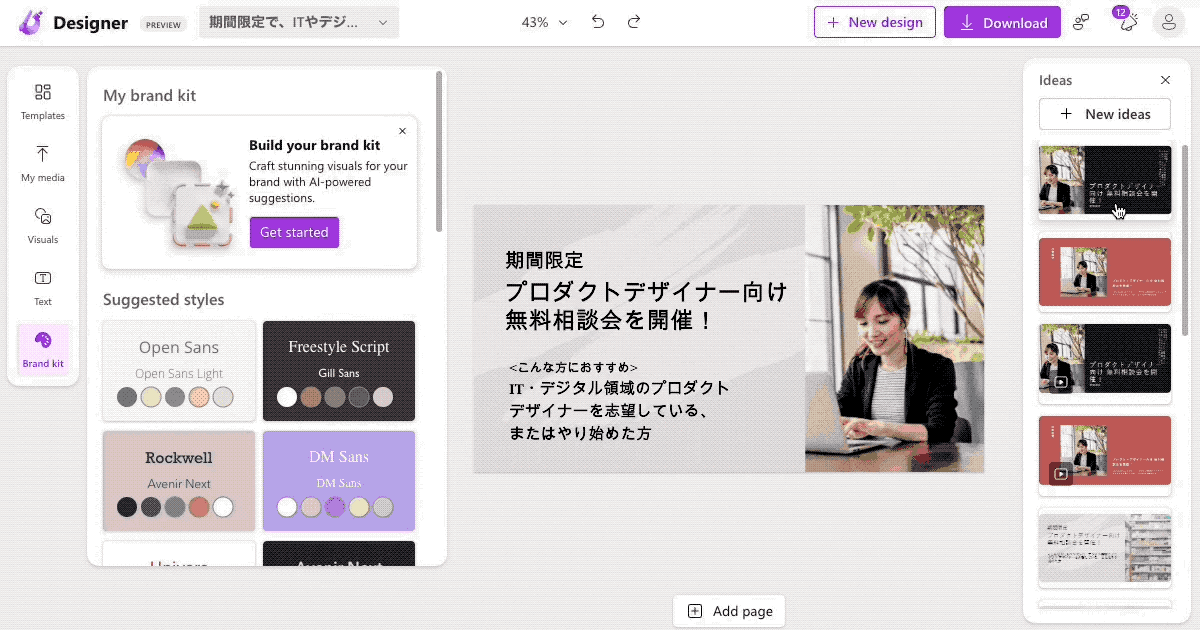The height and width of the screenshot is (630, 1200).
Task: Select the Templates sidebar icon
Action: click(x=42, y=100)
